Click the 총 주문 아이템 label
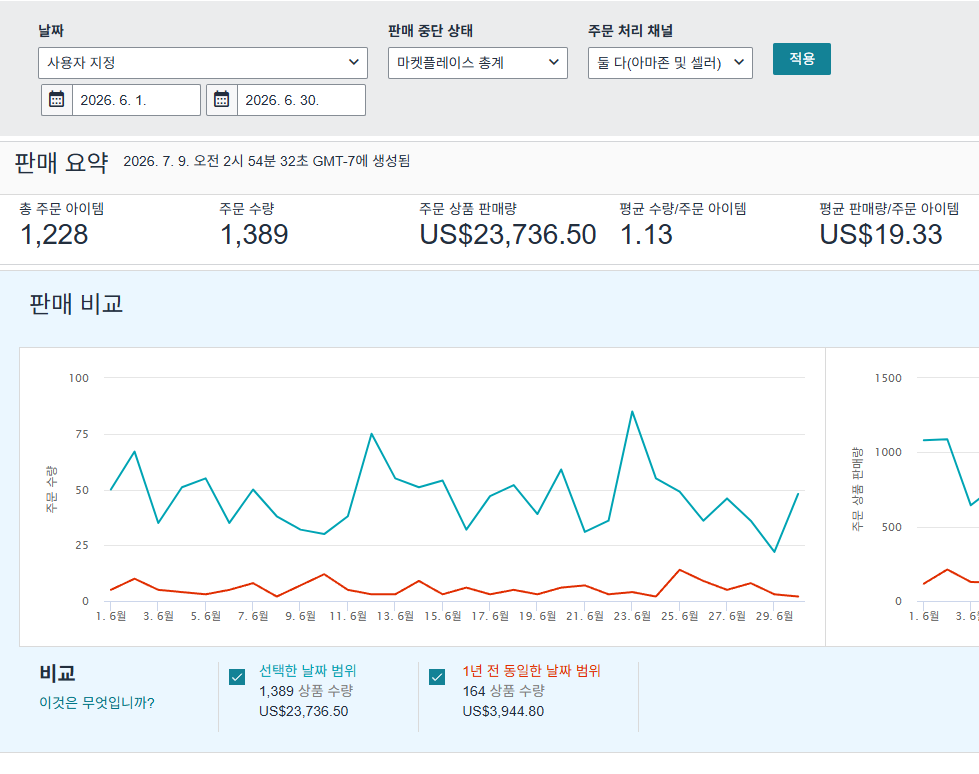Viewport: 979px width, 774px height. coord(62,208)
